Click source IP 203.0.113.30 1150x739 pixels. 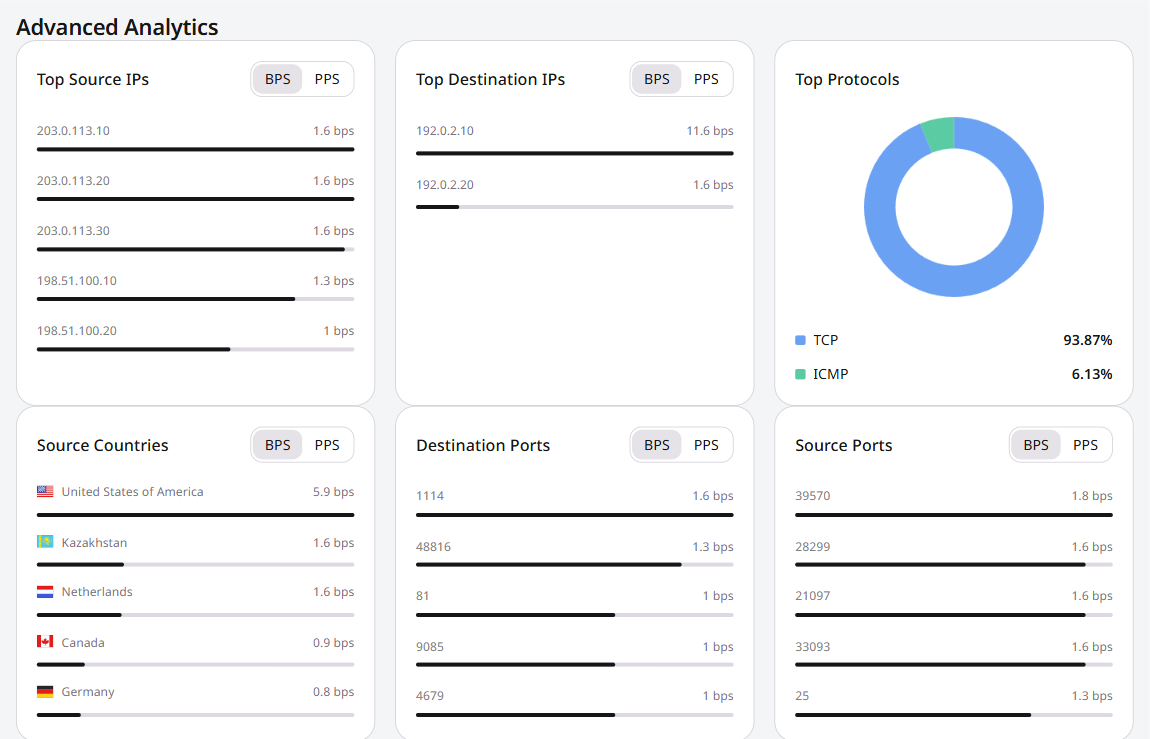[73, 230]
